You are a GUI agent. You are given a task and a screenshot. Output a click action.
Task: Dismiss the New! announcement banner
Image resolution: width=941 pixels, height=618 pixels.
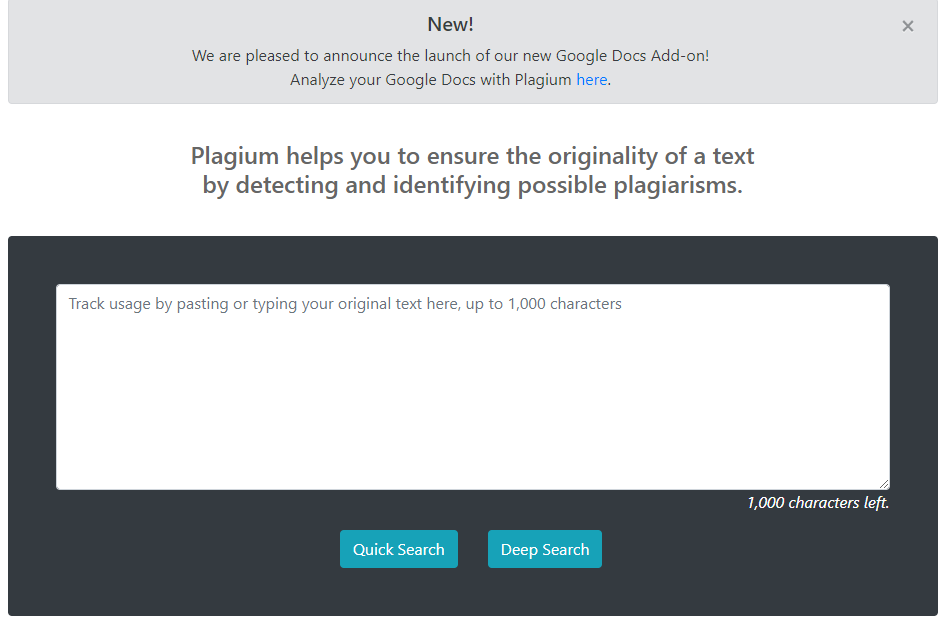[x=907, y=26]
